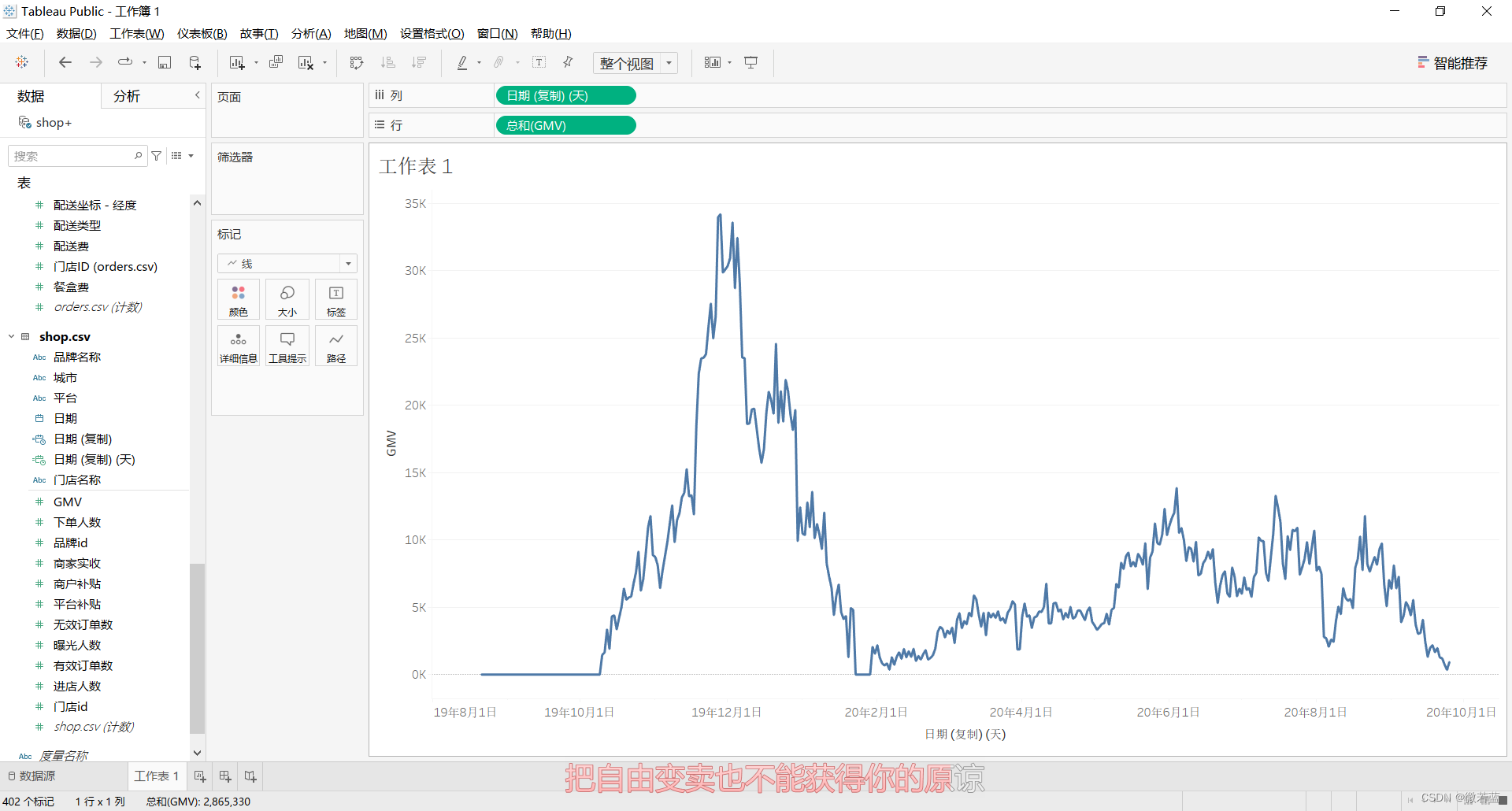This screenshot has width=1512, height=811.
Task: Open the Color mark card
Action: [239, 300]
